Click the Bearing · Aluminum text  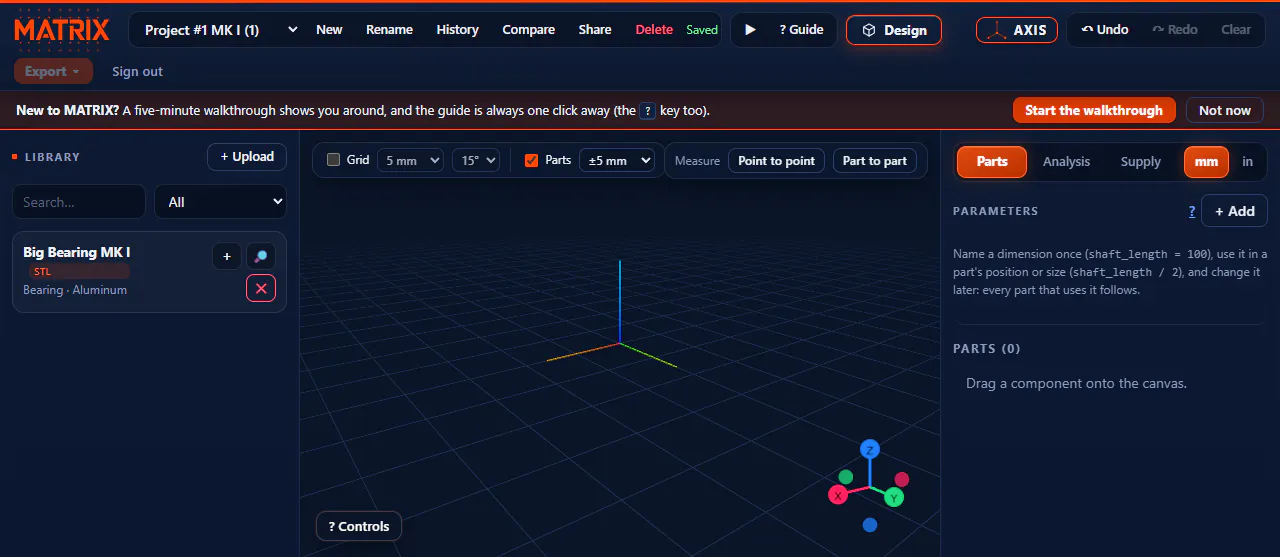tap(75, 290)
